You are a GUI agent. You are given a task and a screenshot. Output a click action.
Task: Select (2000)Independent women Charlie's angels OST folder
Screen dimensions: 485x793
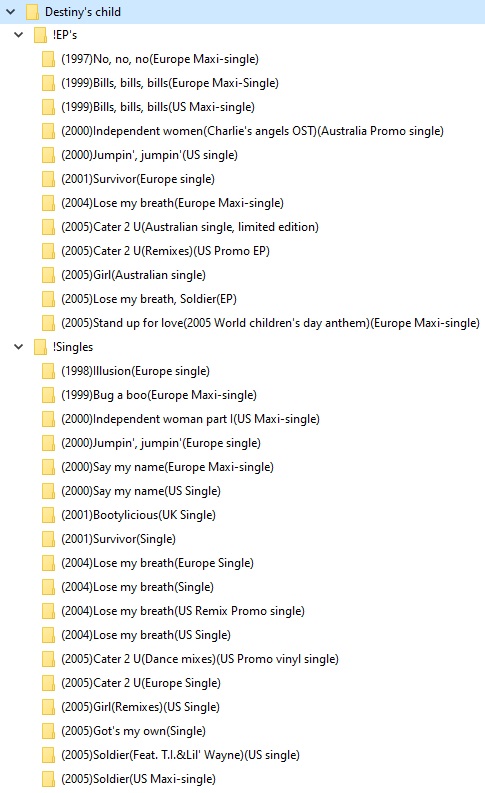click(252, 131)
